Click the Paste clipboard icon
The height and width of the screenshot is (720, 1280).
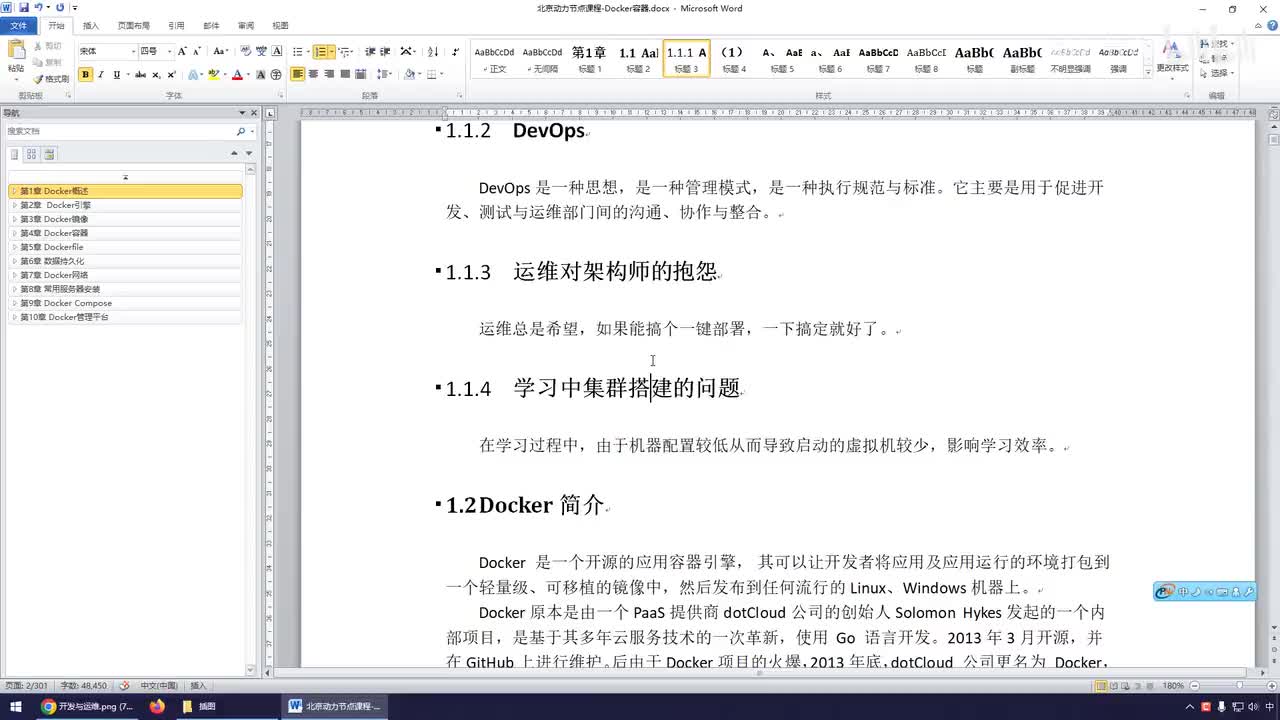point(16,50)
